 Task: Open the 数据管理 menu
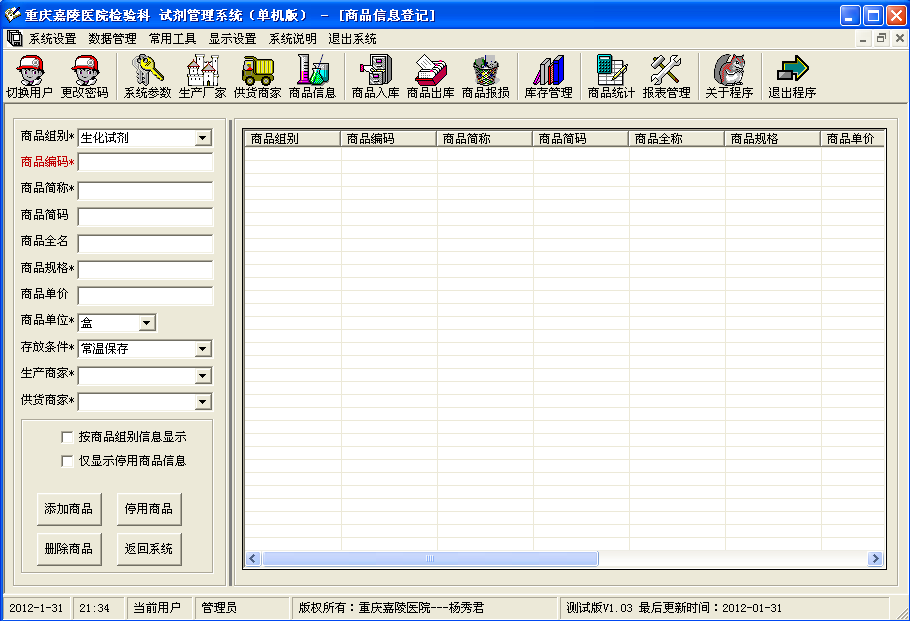coord(113,39)
